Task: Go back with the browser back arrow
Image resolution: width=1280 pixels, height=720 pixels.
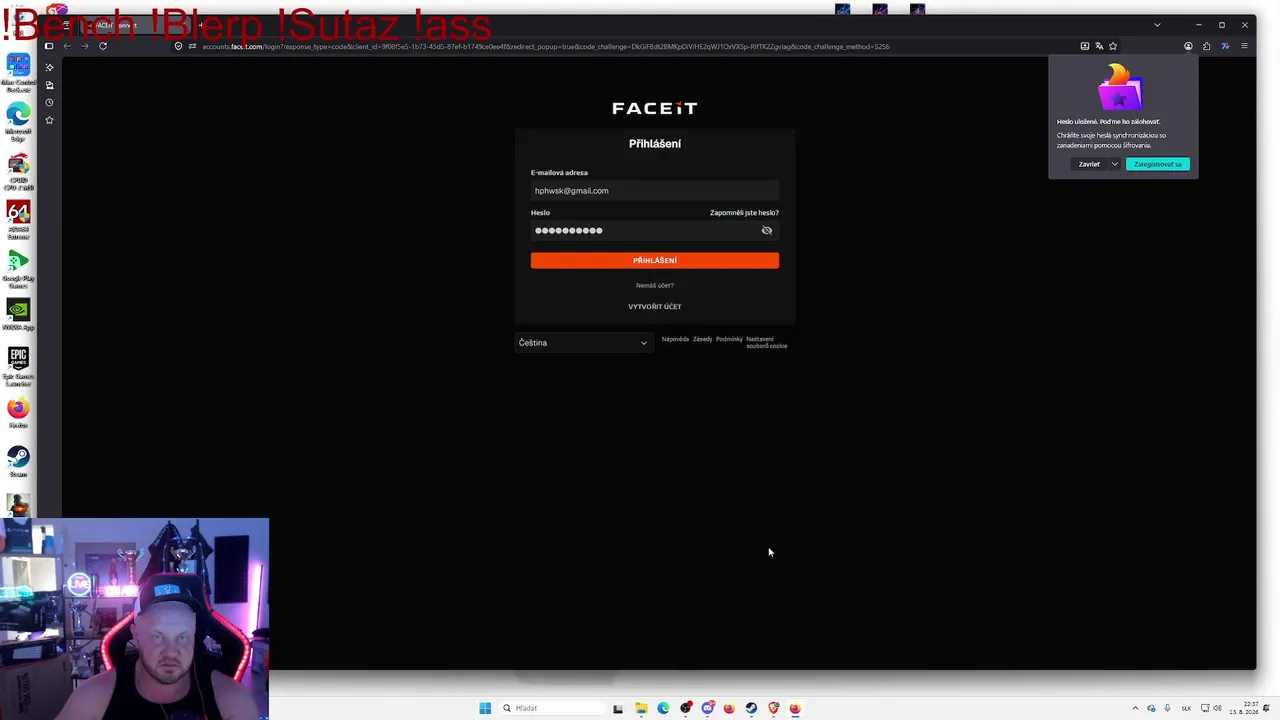Action: [x=67, y=46]
